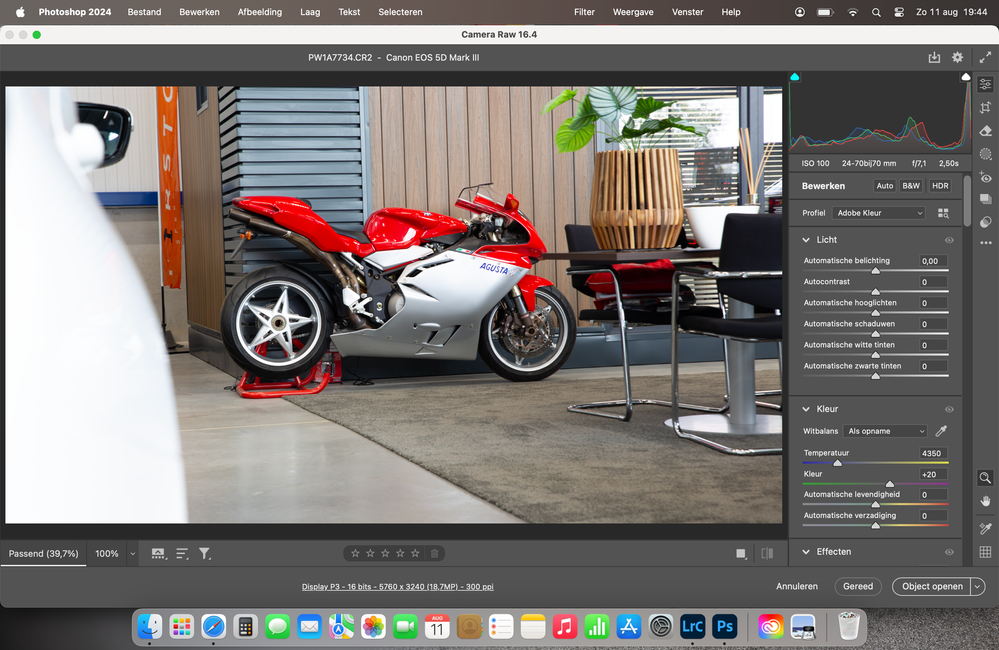Open the Masking tool
Image resolution: width=999 pixels, height=650 pixels.
[985, 154]
